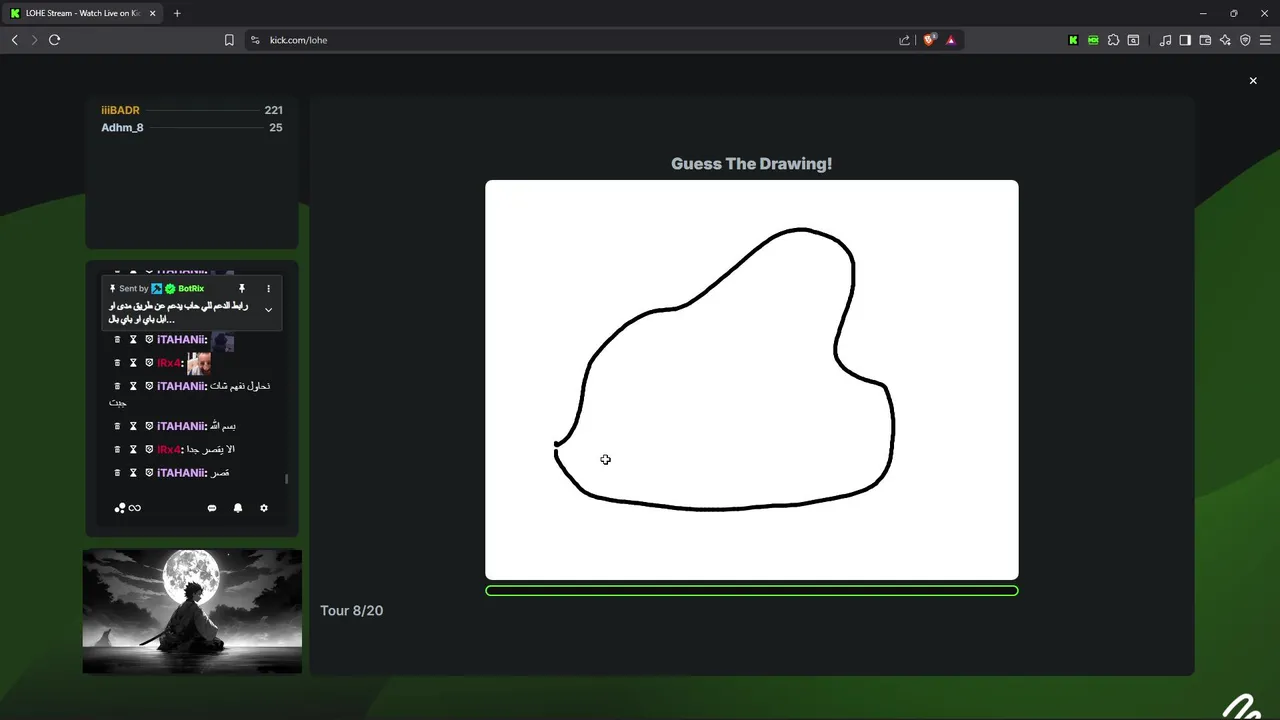
Task: Click the Guess The Drawing! heading
Action: (x=751, y=164)
